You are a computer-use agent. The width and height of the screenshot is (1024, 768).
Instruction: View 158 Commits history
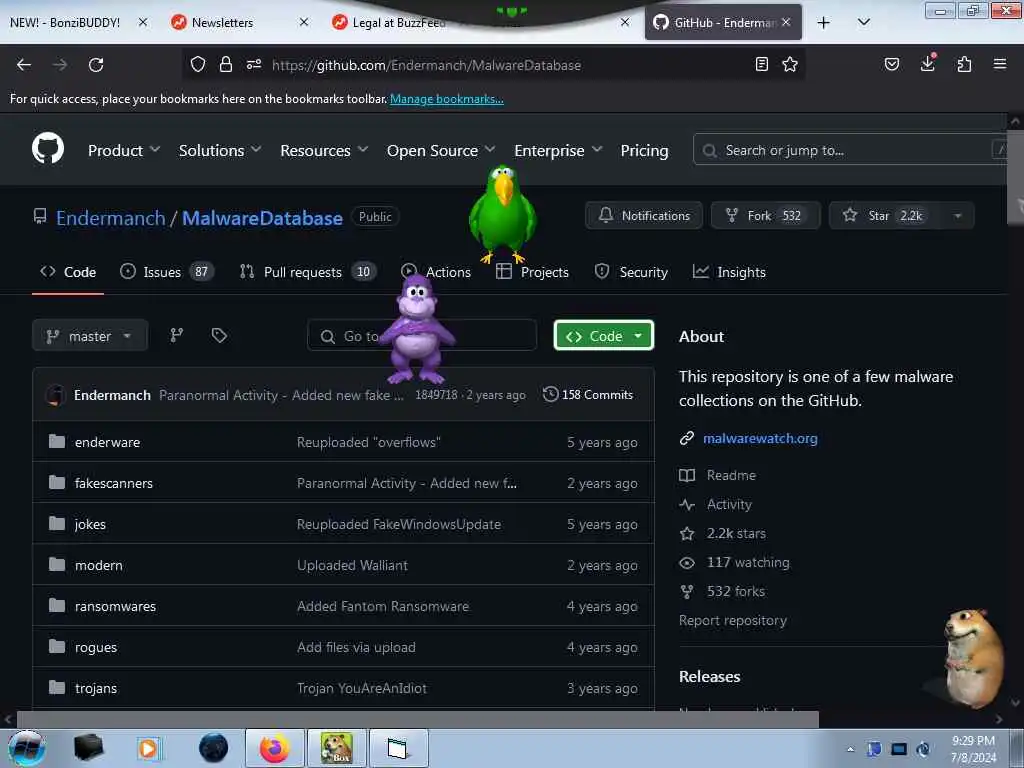pyautogui.click(x=588, y=394)
